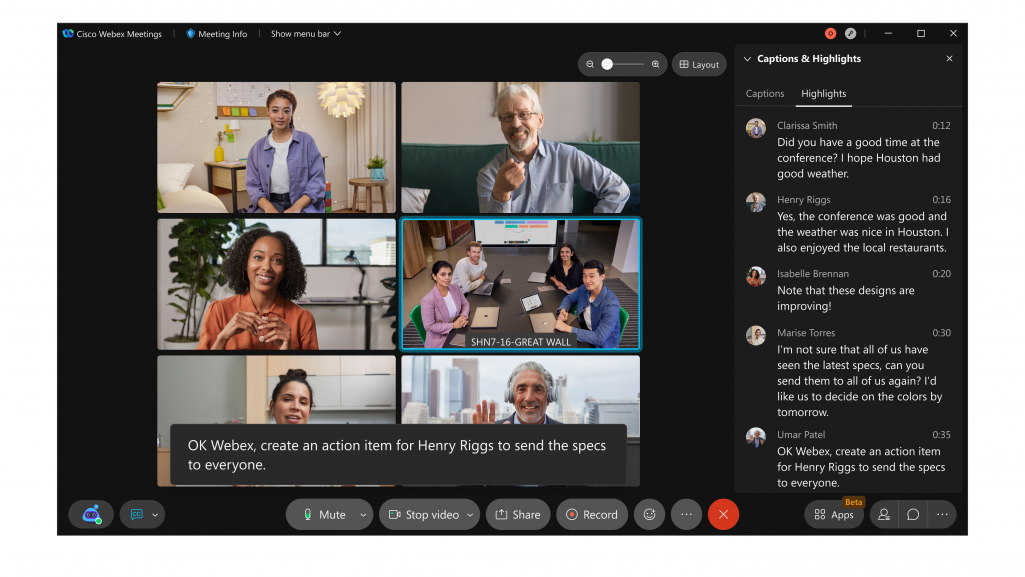The width and height of the screenshot is (1025, 577).
Task: Select the Highlights tab
Action: pos(823,93)
